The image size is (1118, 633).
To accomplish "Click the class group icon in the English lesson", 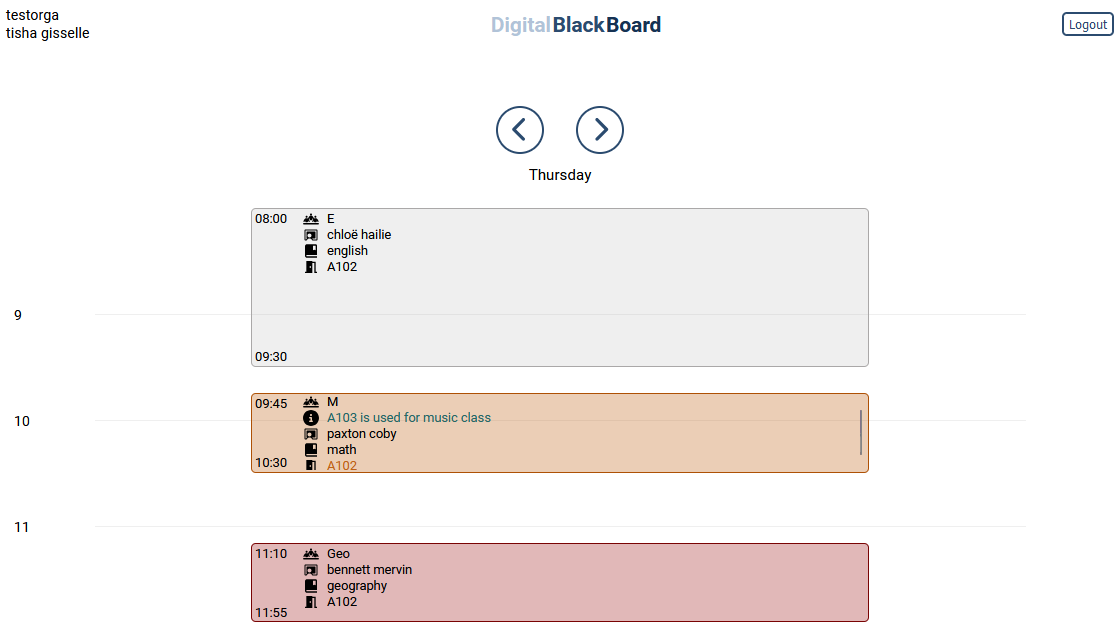I will (x=311, y=218).
